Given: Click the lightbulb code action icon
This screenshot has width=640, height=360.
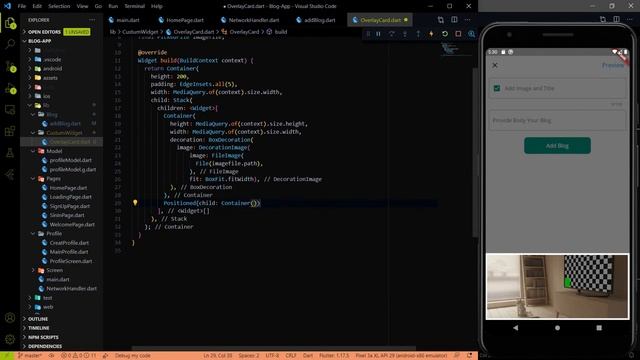Looking at the screenshot, I should click(x=135, y=202).
